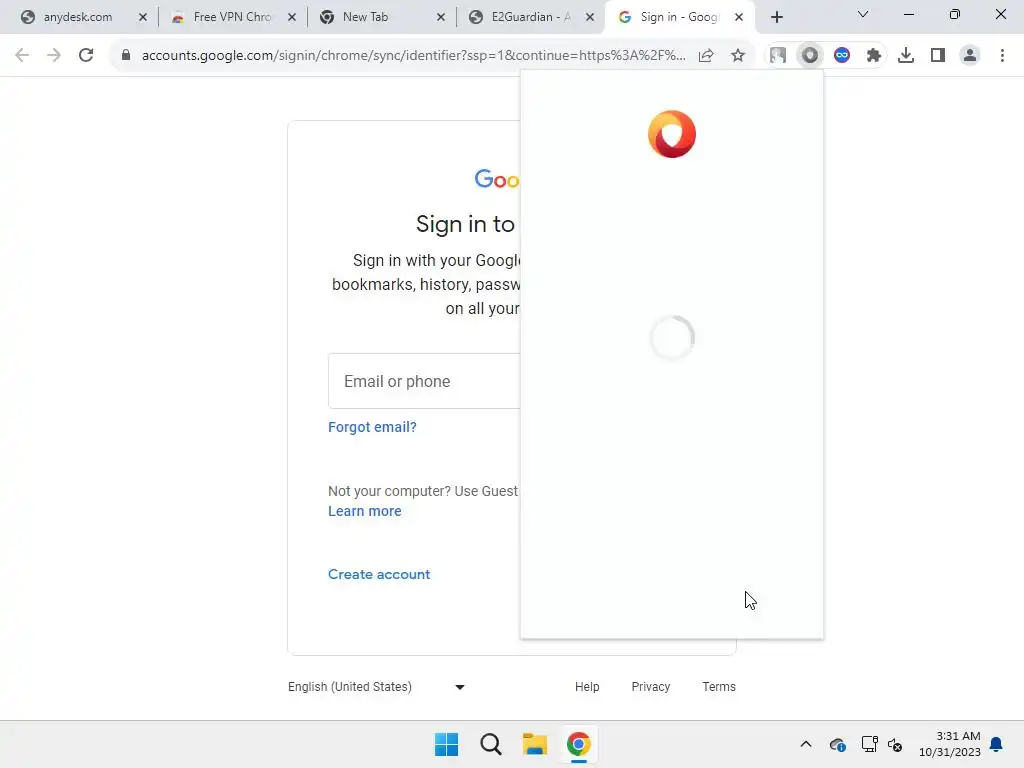Go back to the previous page

click(22, 56)
